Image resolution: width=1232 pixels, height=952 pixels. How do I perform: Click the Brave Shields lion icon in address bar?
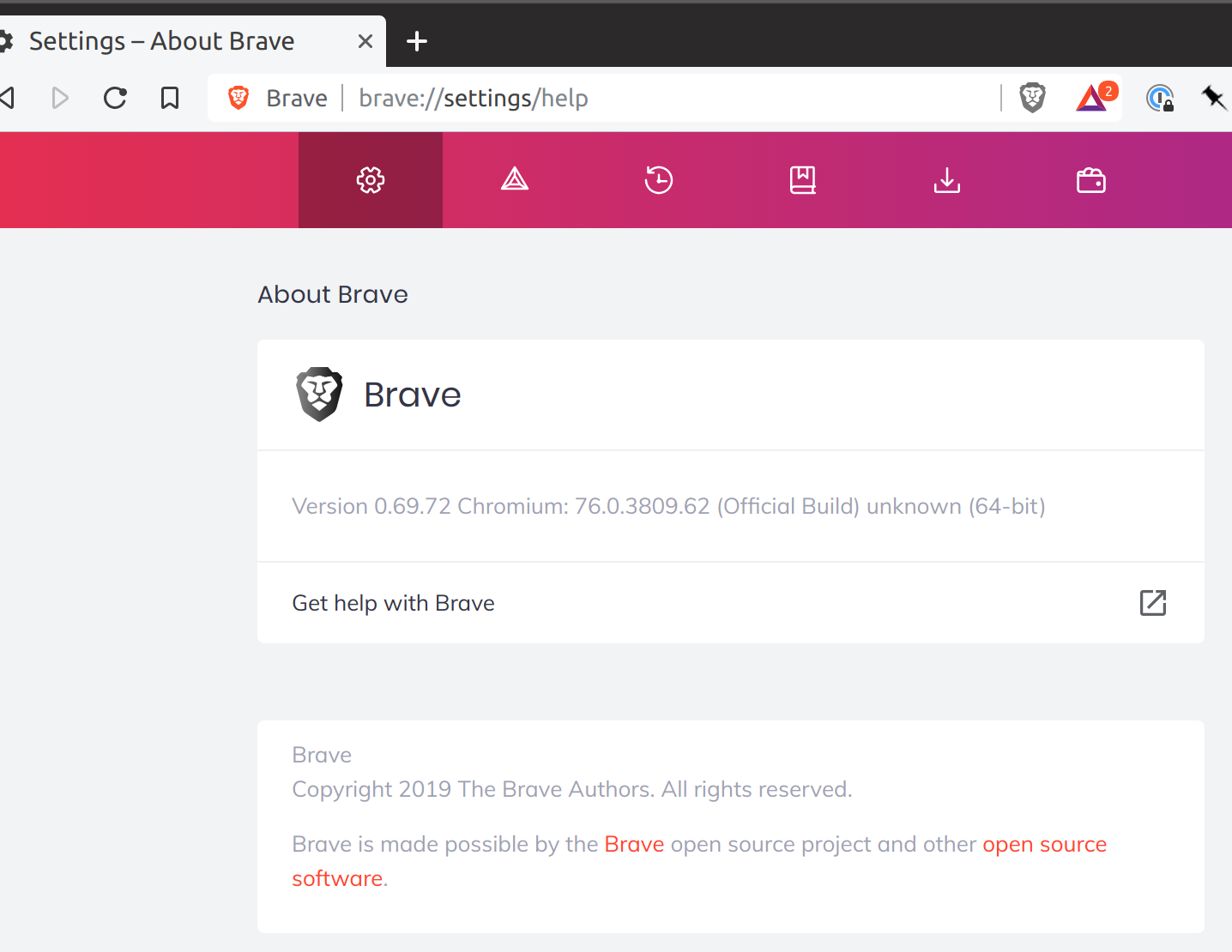click(x=1033, y=98)
